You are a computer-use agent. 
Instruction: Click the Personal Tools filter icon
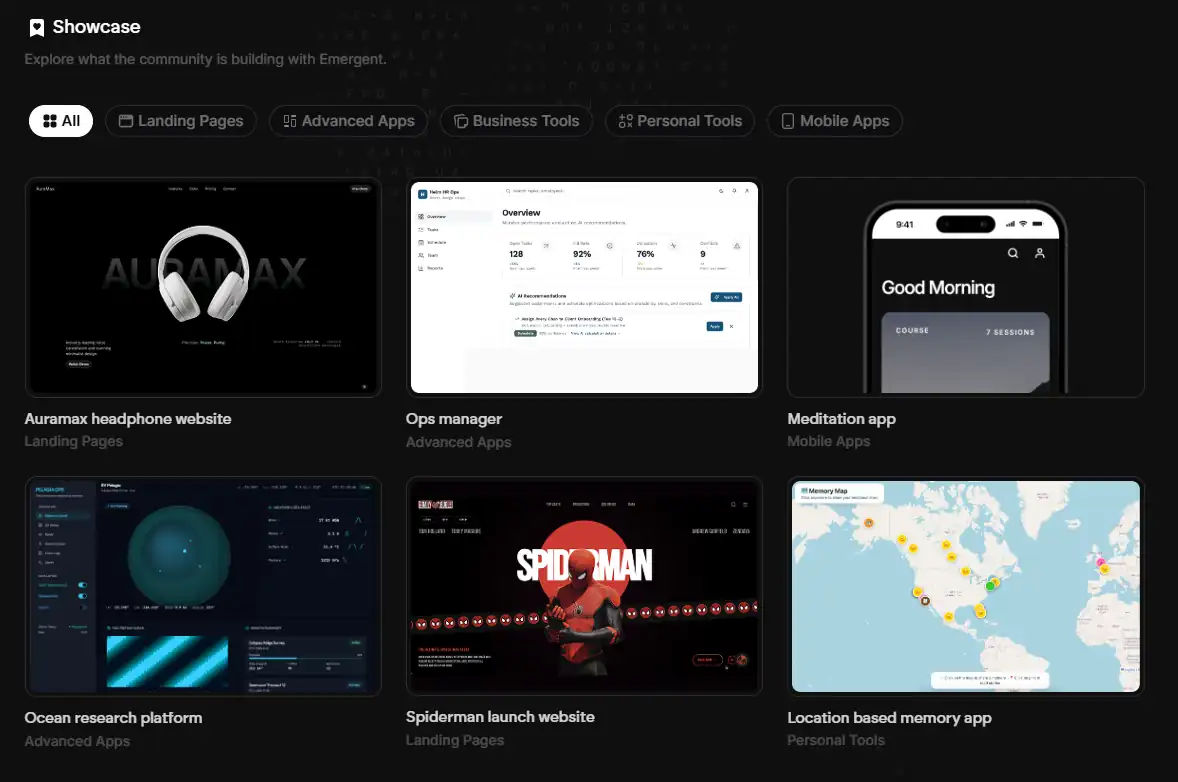(x=626, y=121)
